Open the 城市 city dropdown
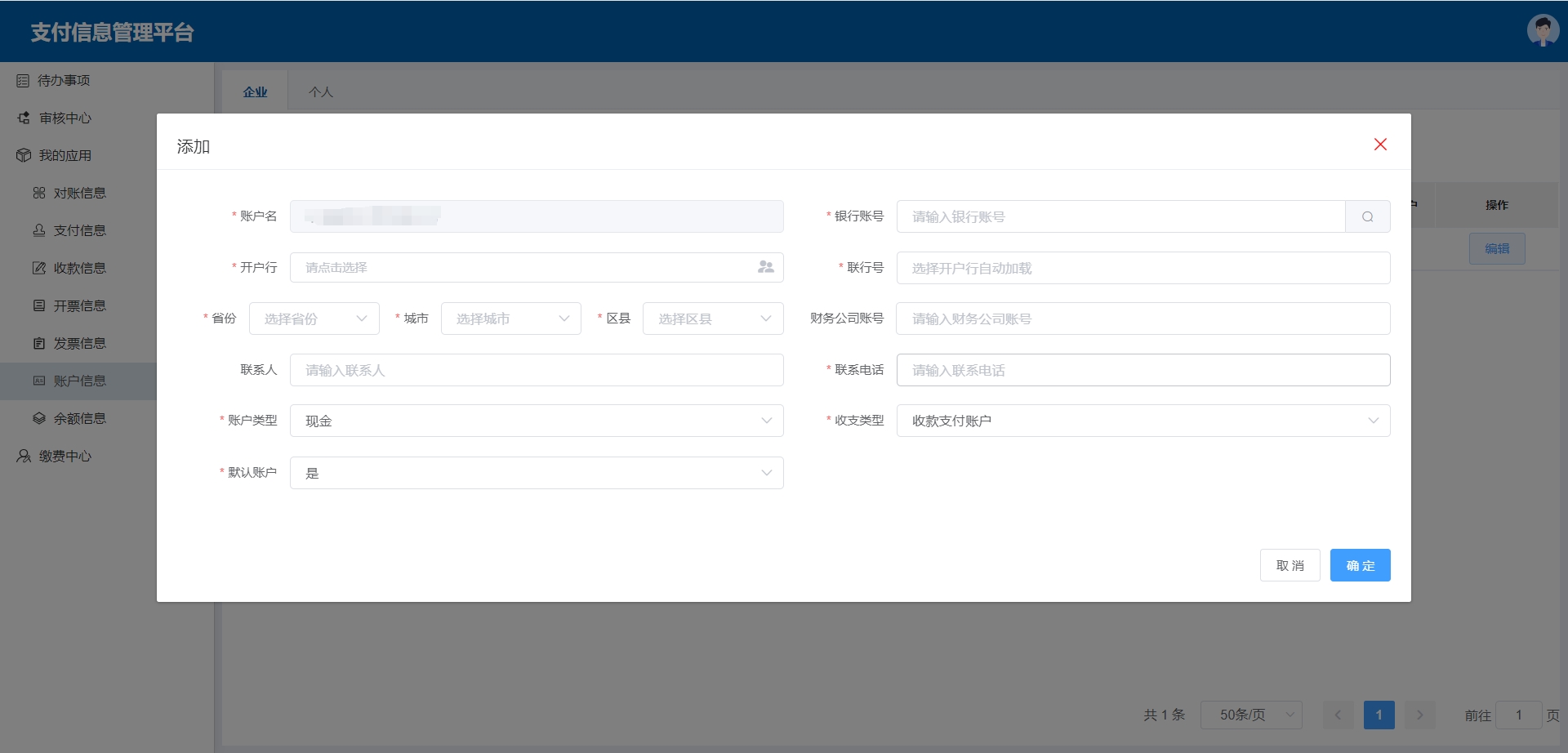 pyautogui.click(x=511, y=319)
